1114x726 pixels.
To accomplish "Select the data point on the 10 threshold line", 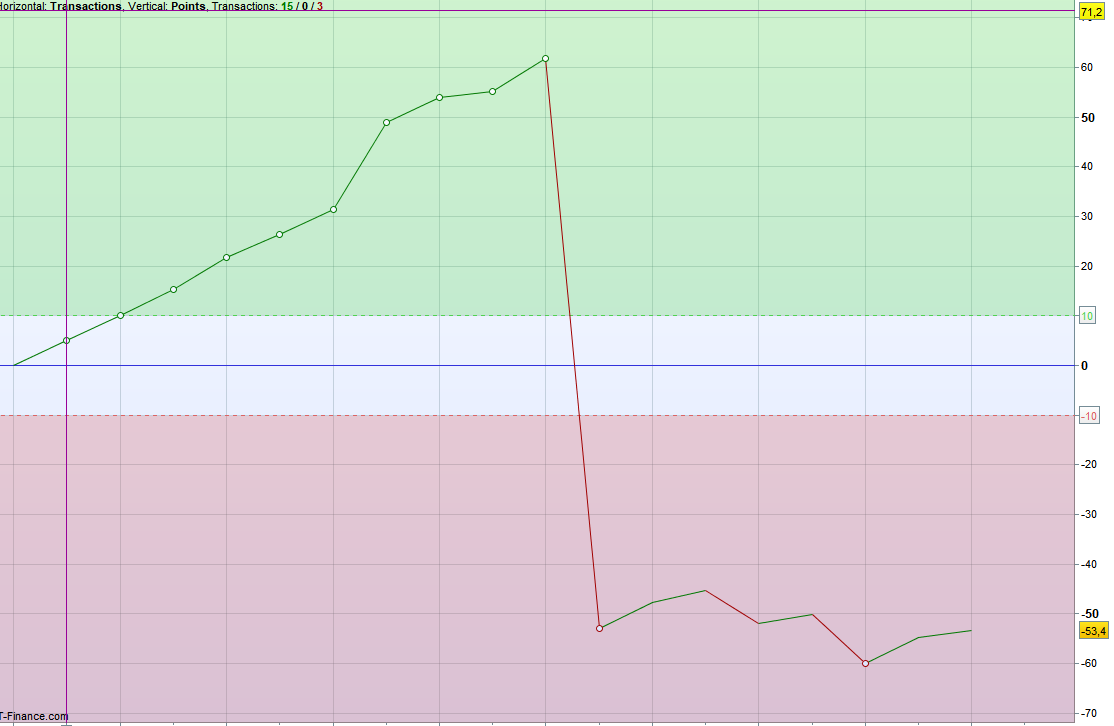I will [x=120, y=315].
